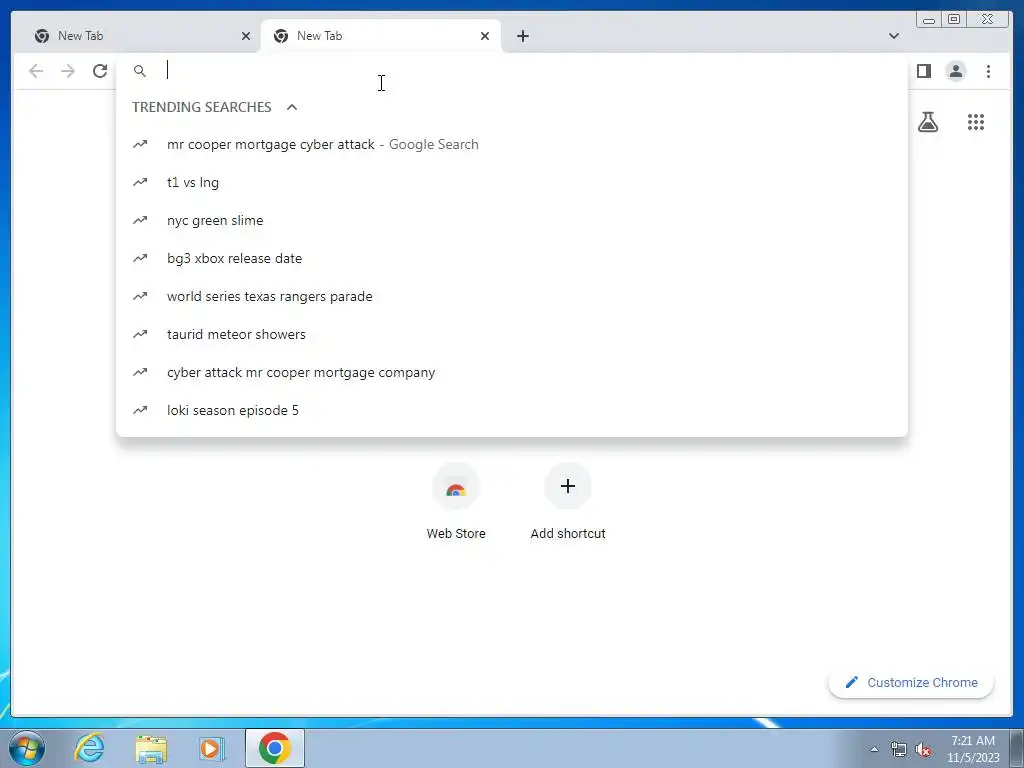
Task: Click the trending arrow icon beside bg3 xbox release date
Action: point(140,258)
